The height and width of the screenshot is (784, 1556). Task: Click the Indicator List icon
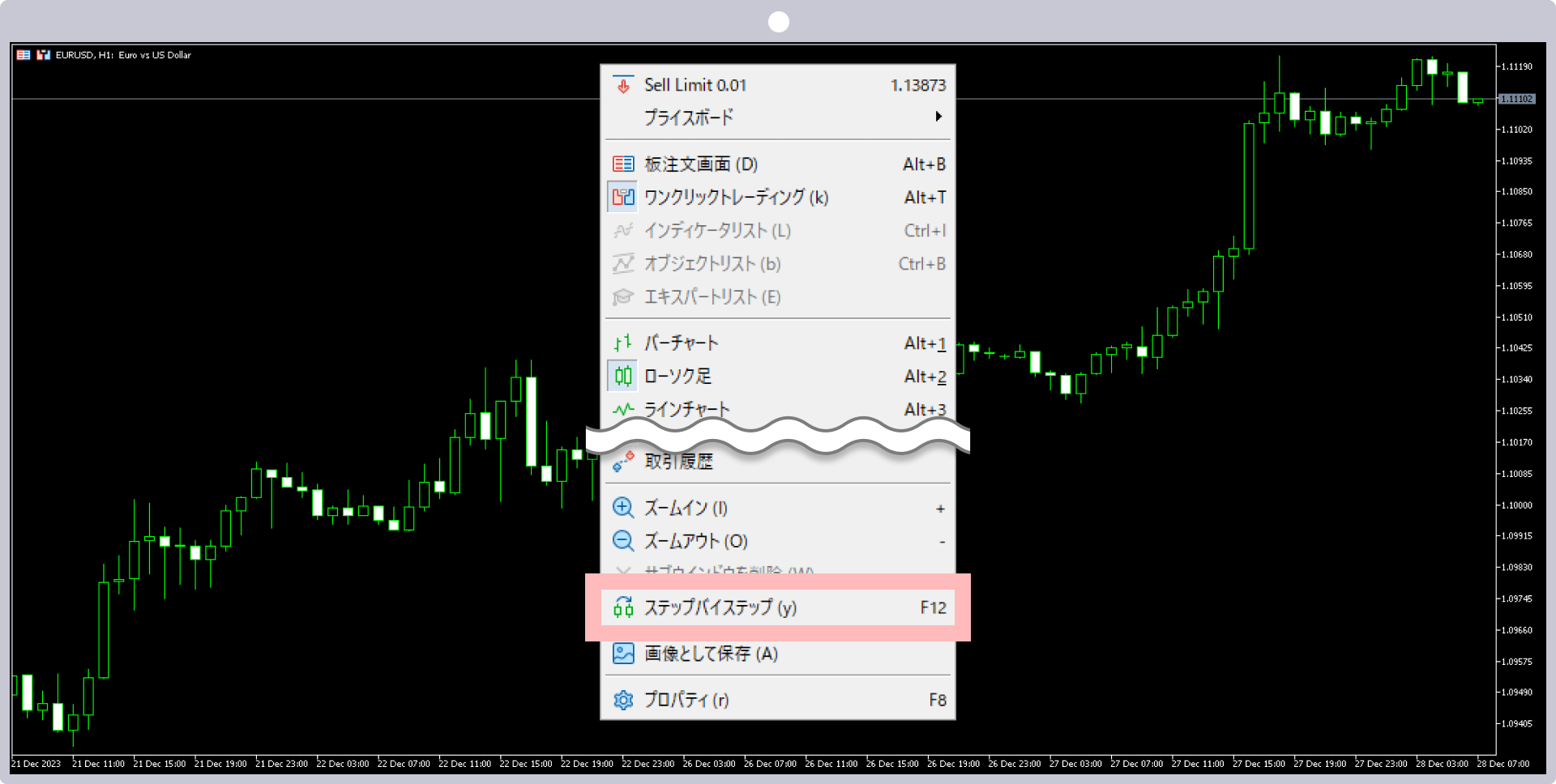pyautogui.click(x=623, y=231)
